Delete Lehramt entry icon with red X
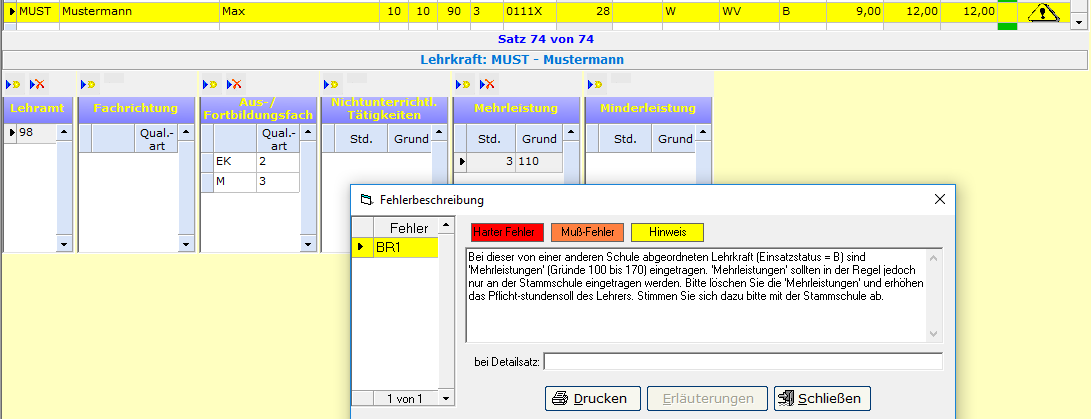Image resolution: width=1091 pixels, height=419 pixels. click(x=37, y=84)
